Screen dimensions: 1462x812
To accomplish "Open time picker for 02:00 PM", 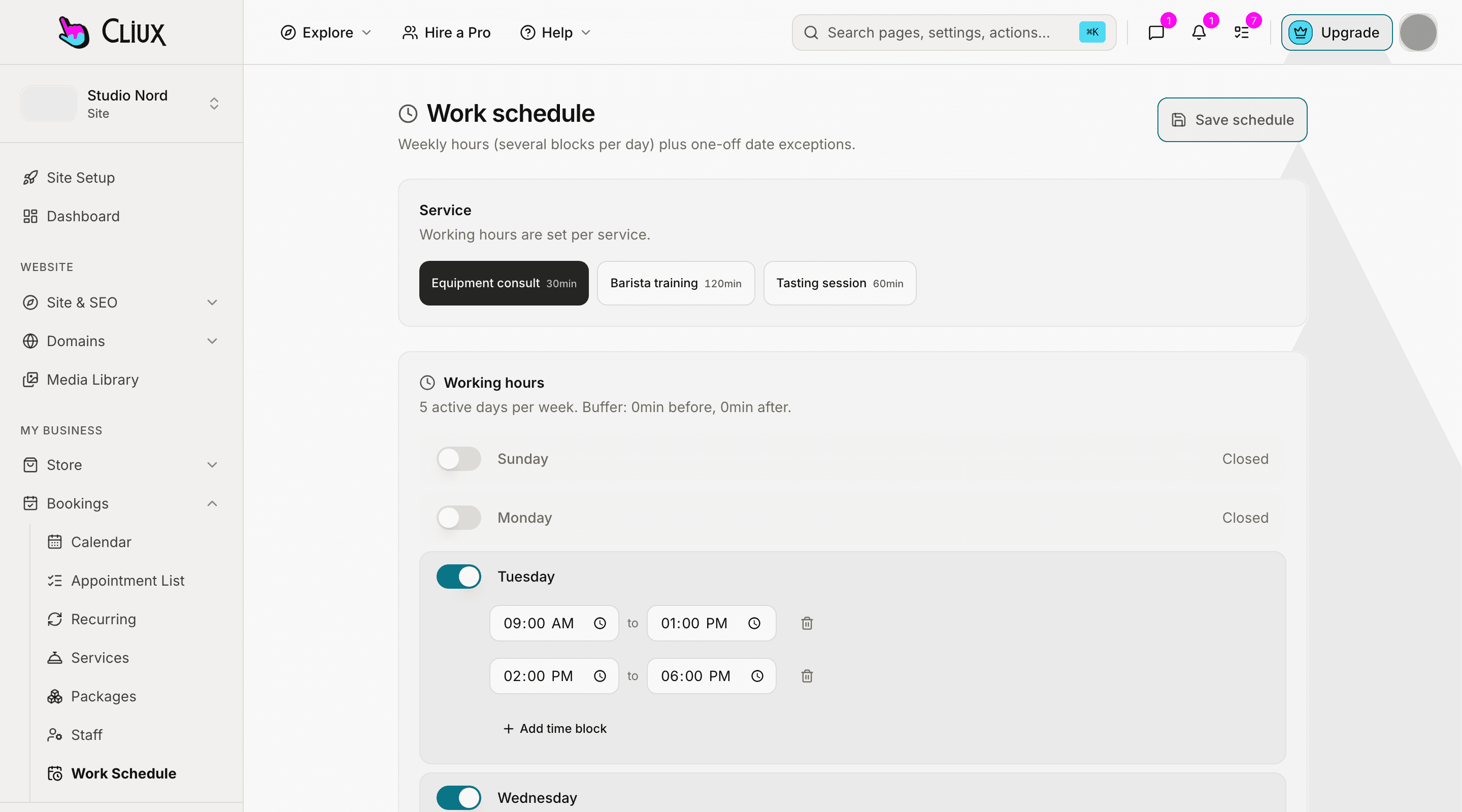I will coord(600,676).
